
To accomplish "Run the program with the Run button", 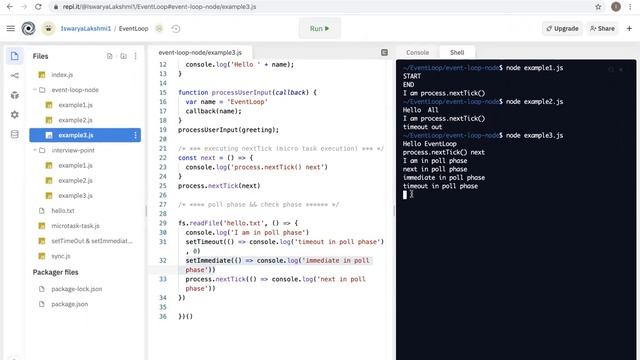I will click(320, 29).
